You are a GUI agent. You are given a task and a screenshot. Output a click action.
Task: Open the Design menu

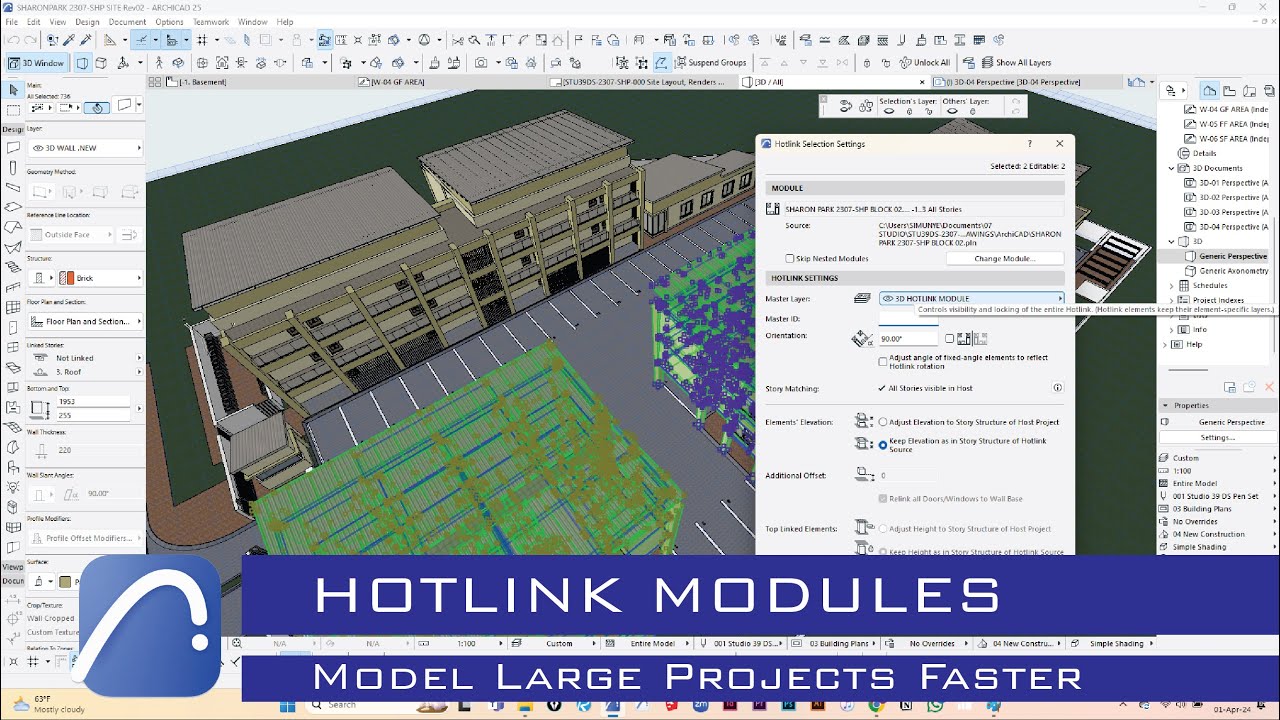click(x=87, y=21)
